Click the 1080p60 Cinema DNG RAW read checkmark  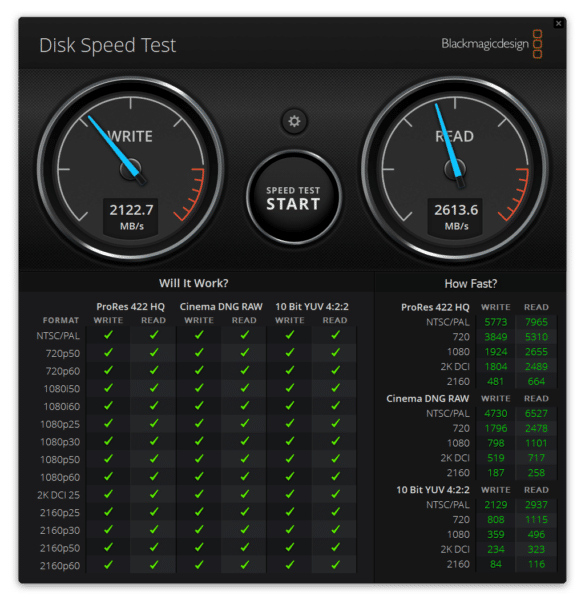click(245, 477)
